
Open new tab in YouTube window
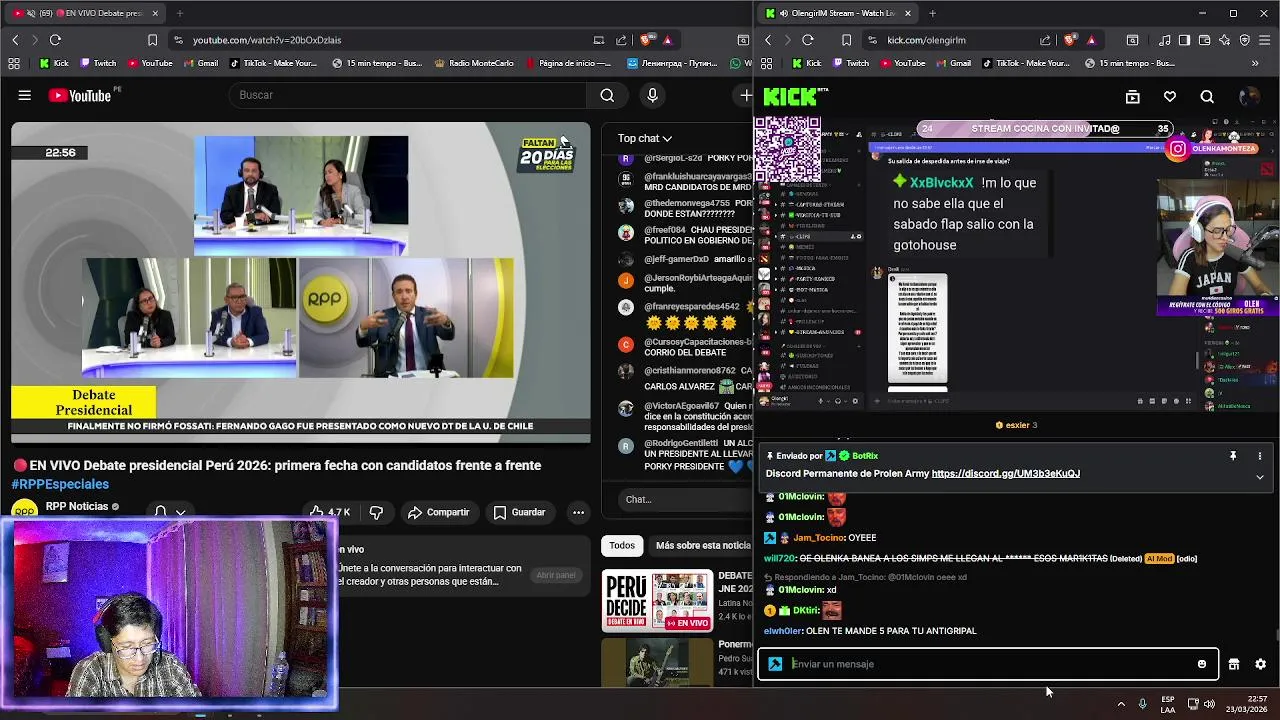180,13
